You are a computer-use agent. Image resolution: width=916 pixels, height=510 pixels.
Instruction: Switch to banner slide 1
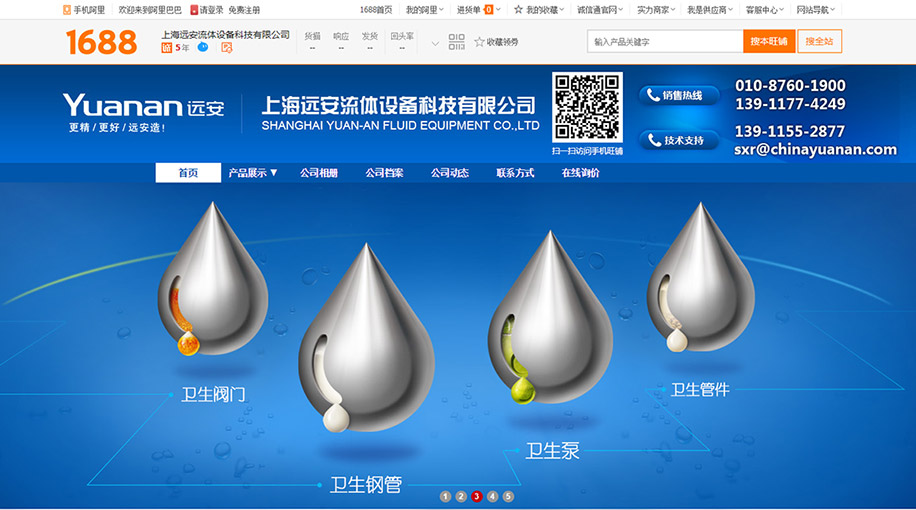pos(445,496)
